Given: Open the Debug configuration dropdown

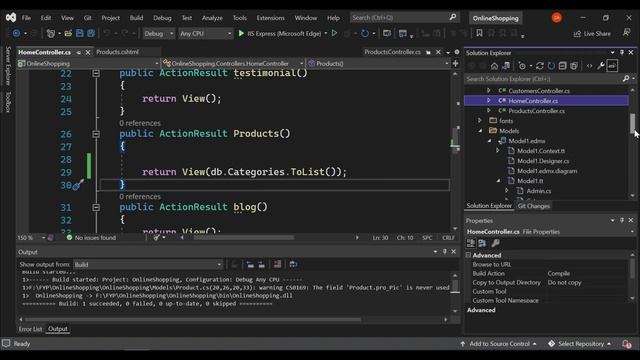Looking at the screenshot, I should pyautogui.click(x=158, y=33).
